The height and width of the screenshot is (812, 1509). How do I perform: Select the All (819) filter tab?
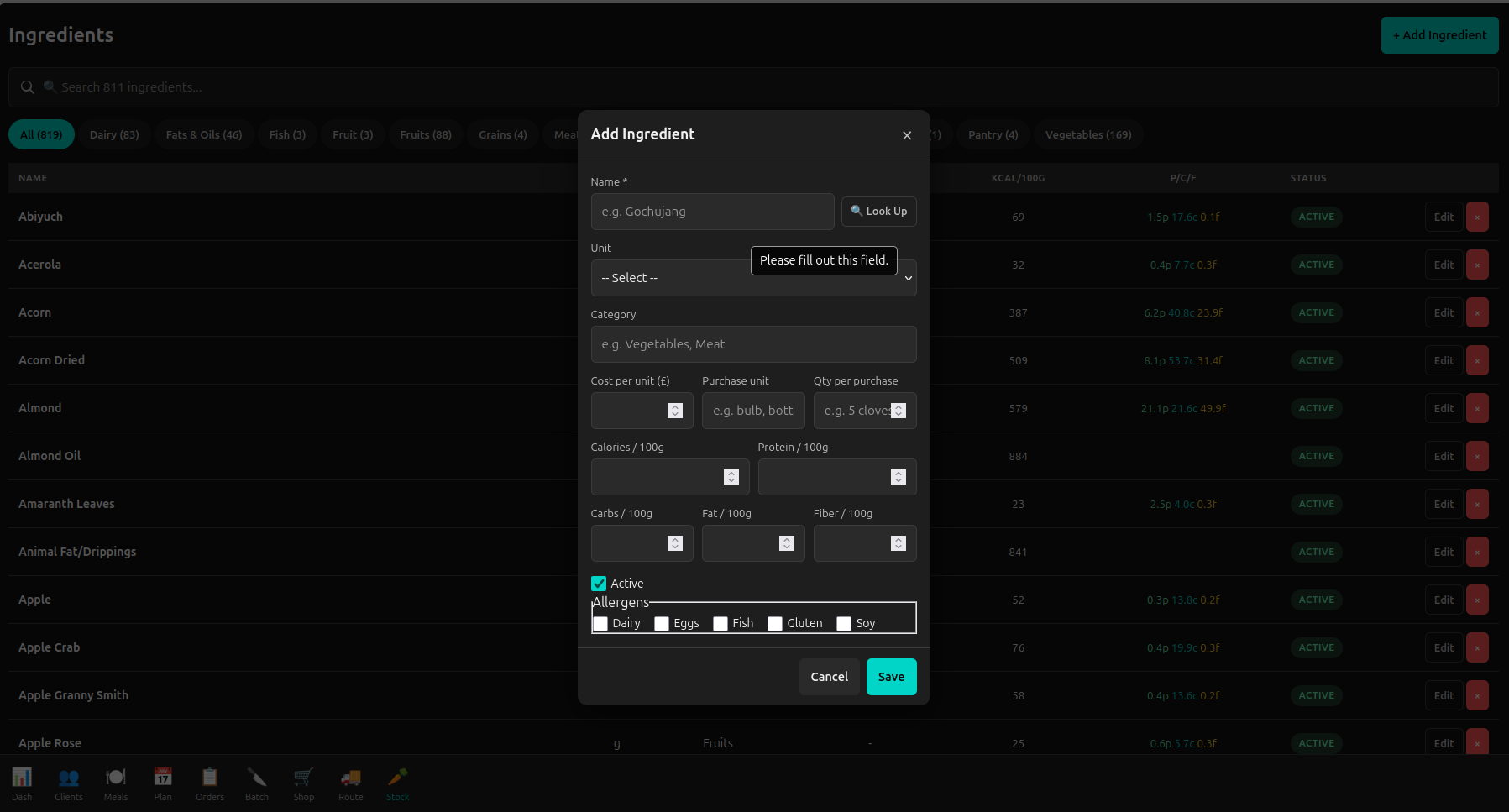(41, 134)
